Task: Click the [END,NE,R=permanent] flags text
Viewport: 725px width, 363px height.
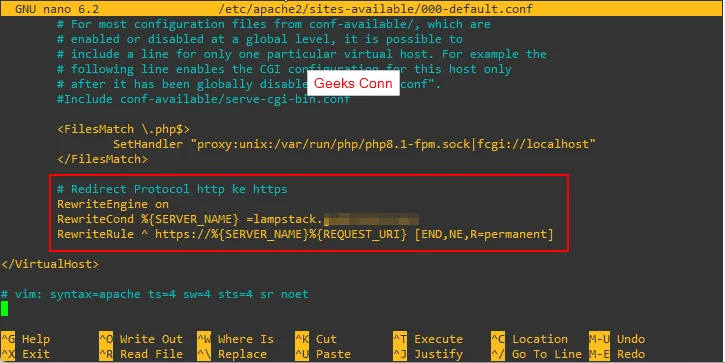Action: [x=484, y=234]
